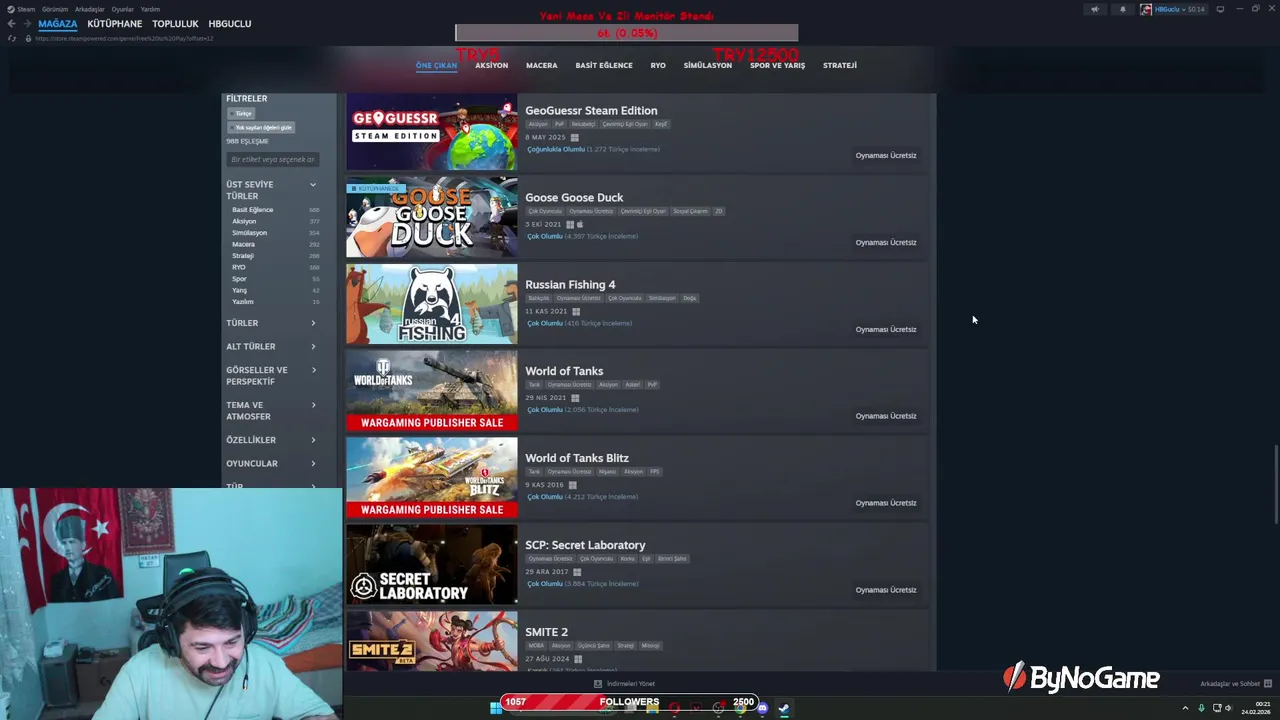
Task: Open the Russian Fishing 4 thumbnail
Action: tap(432, 304)
